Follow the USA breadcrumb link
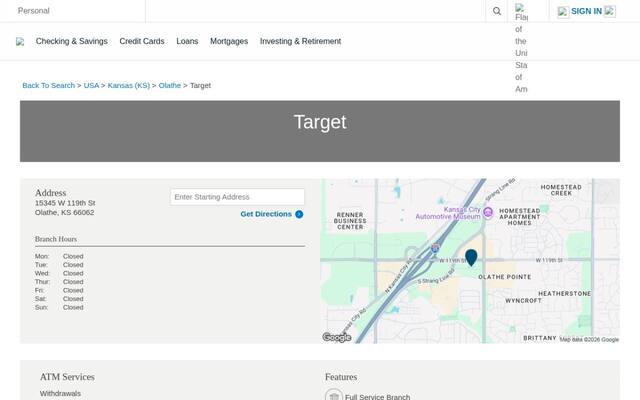Screen dimensions: 640x400 click(91, 85)
